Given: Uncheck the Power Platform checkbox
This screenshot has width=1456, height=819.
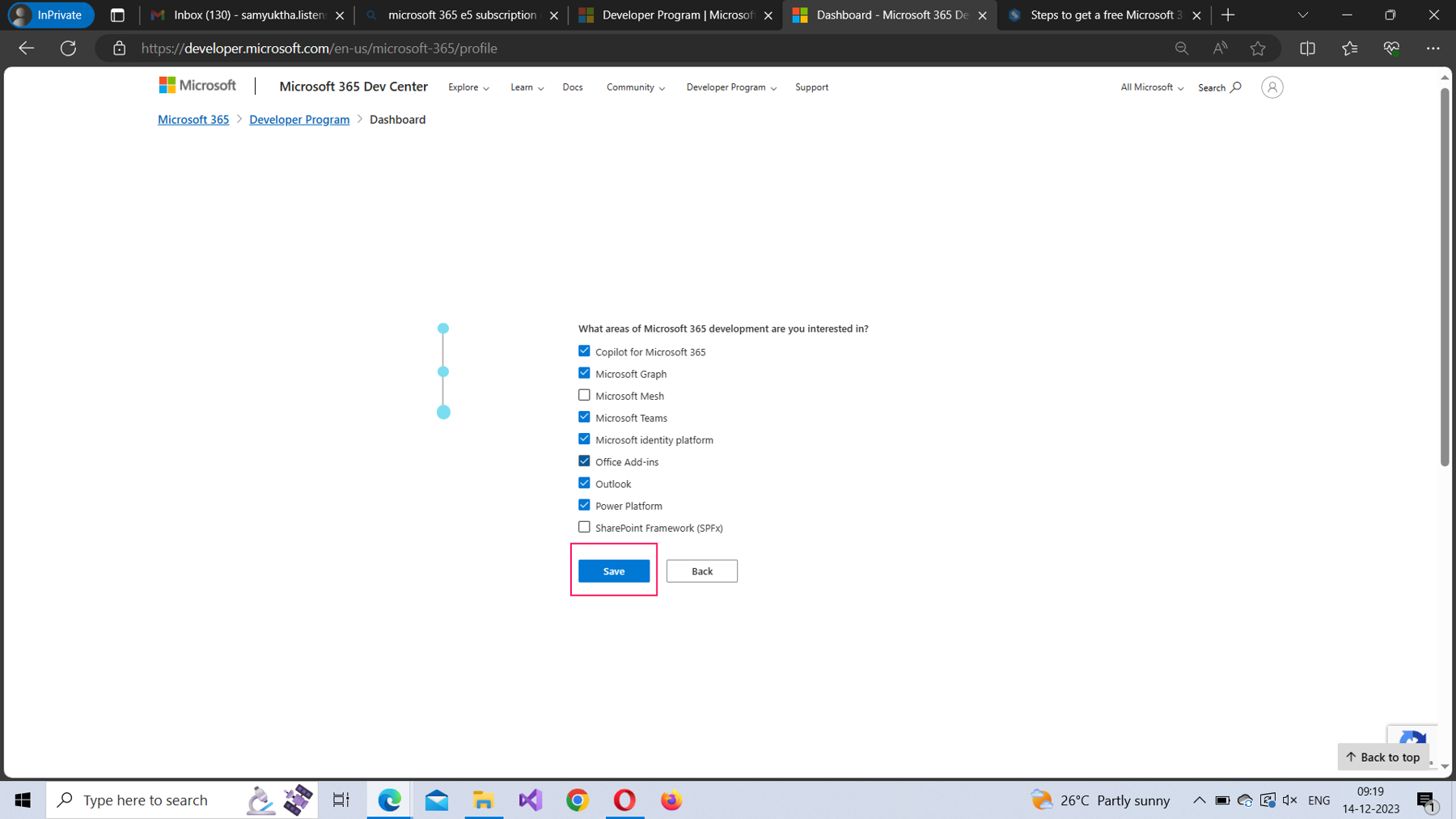Looking at the screenshot, I should [584, 505].
